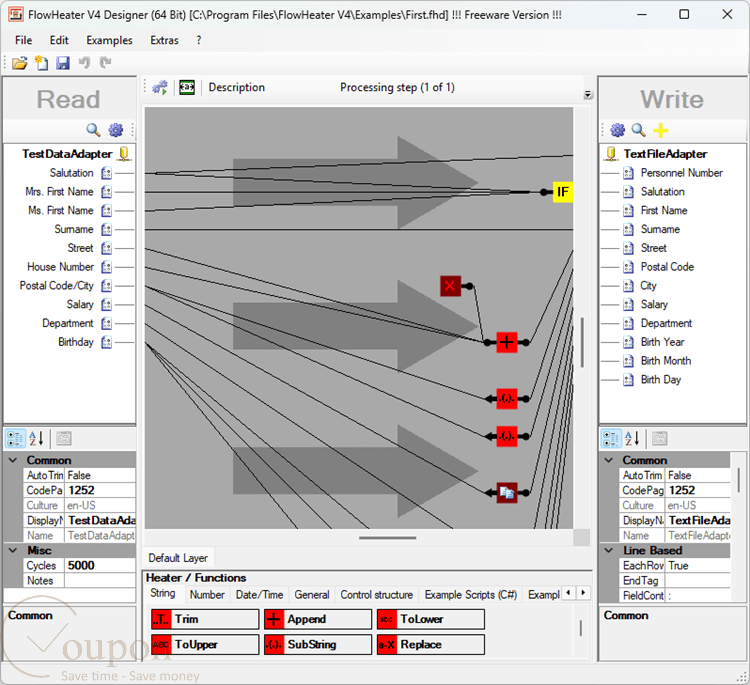Select the lower SubString node on canvas
750x685 pixels.
pos(507,436)
